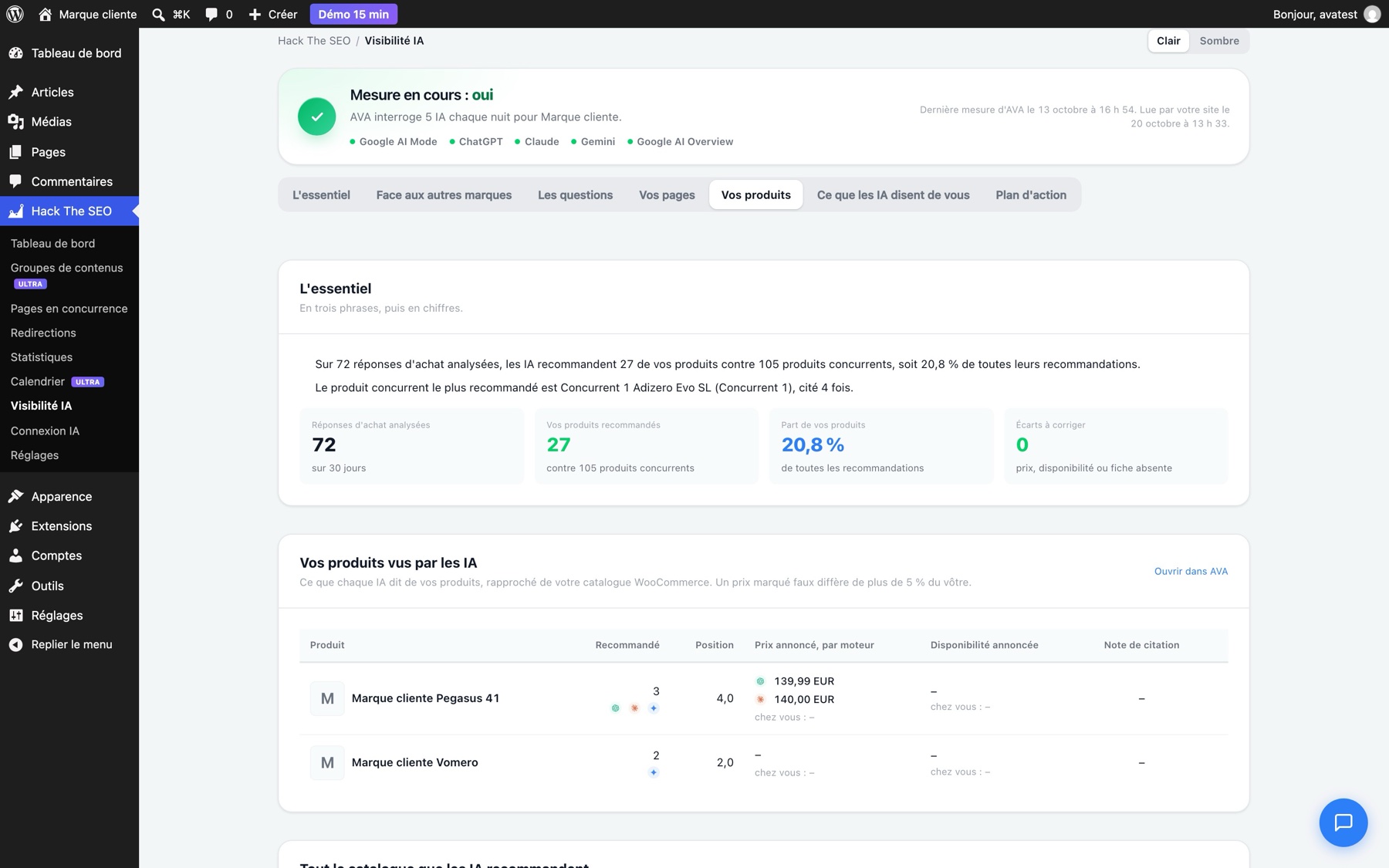
Task: Open the comments bubble in admin bar
Action: click(x=211, y=14)
